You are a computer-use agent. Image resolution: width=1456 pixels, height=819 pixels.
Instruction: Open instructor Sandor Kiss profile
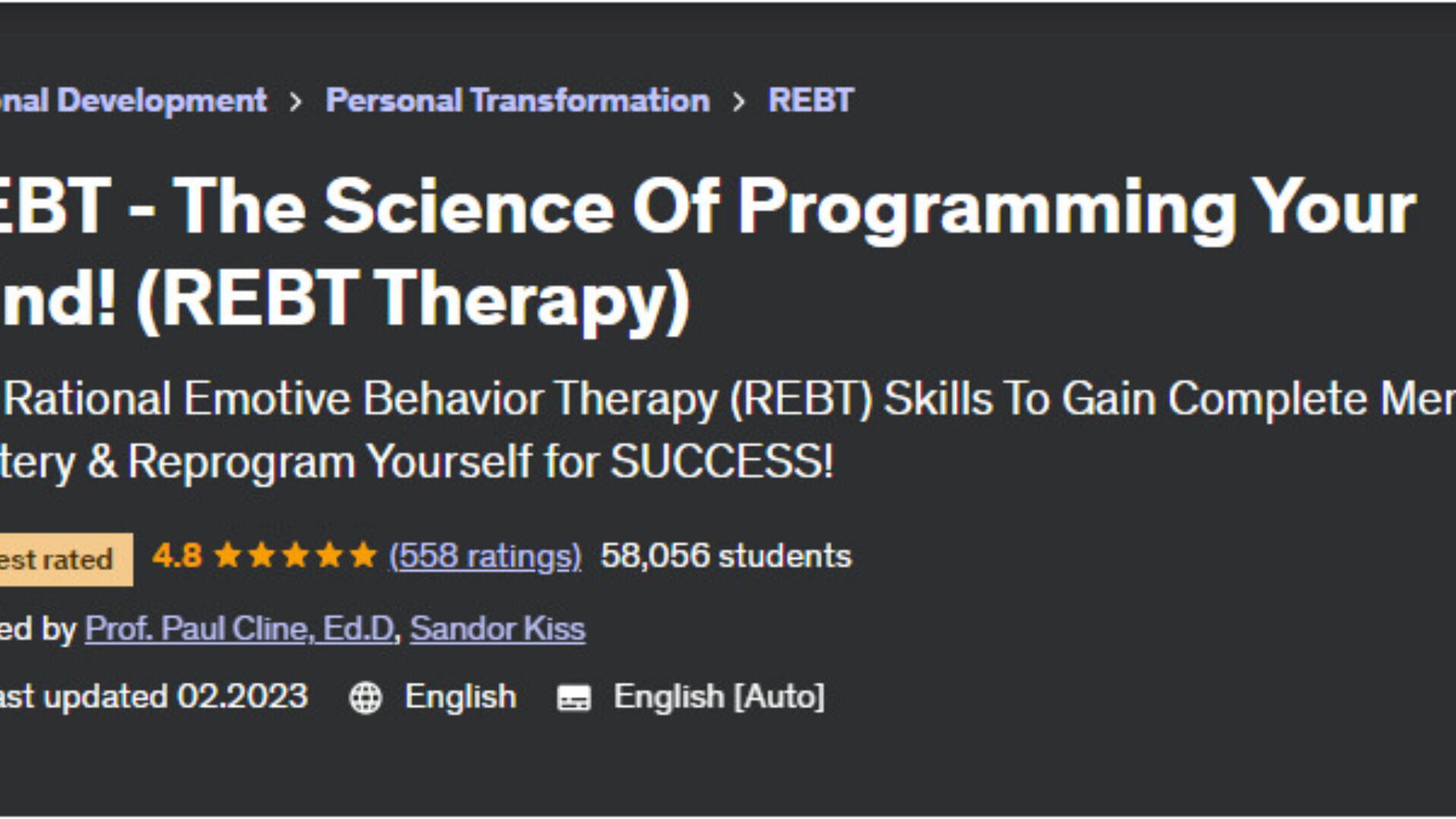[497, 629]
